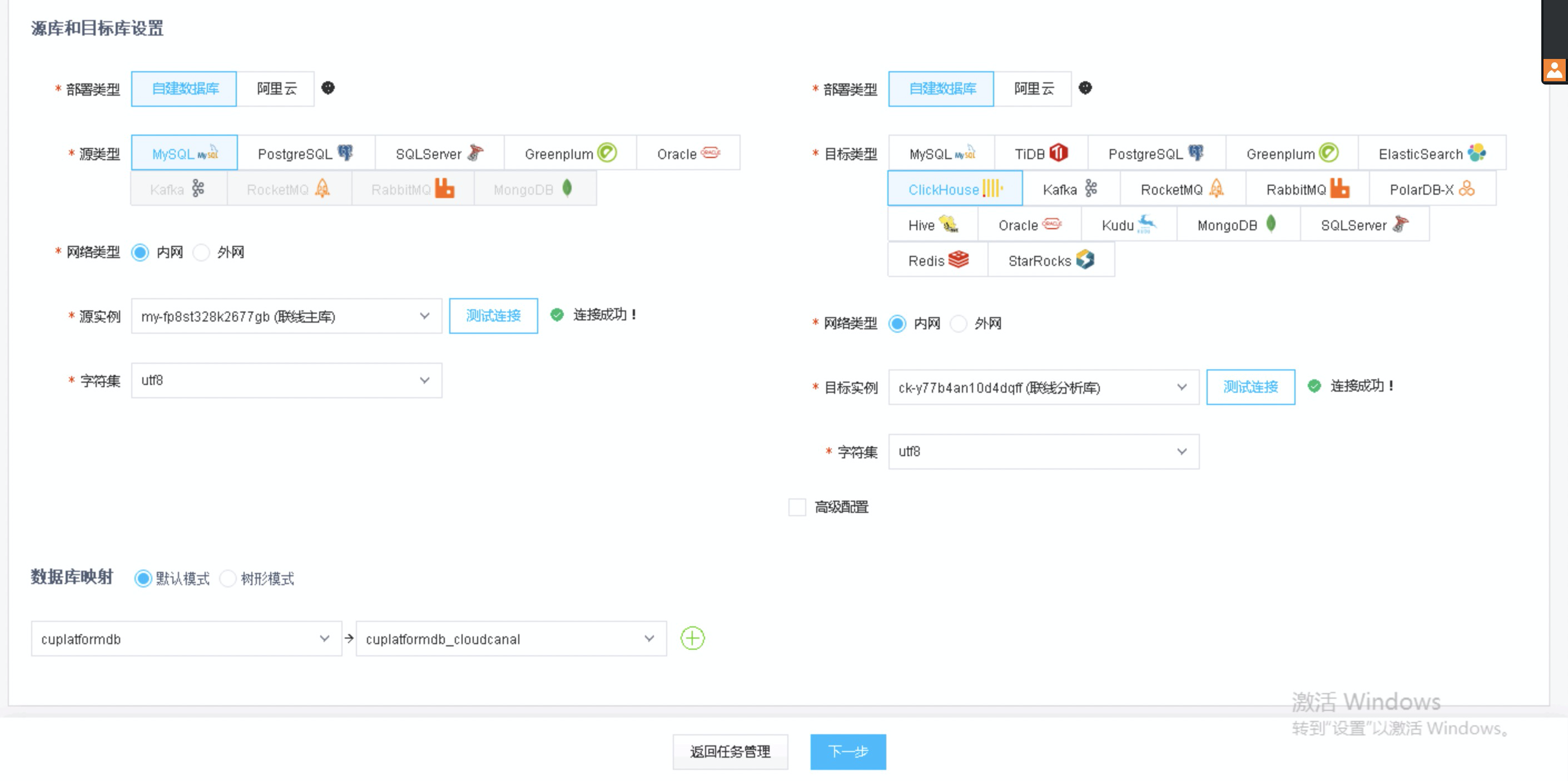Switch mapping to 树形模式 radio
This screenshot has height=781, width=1568.
coord(227,579)
